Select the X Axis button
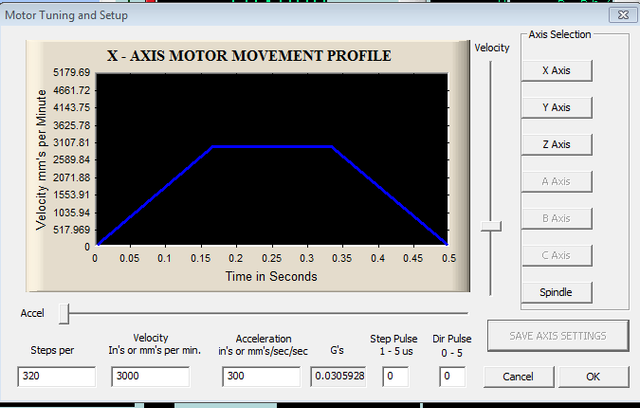This screenshot has height=408, width=640. click(x=556, y=71)
